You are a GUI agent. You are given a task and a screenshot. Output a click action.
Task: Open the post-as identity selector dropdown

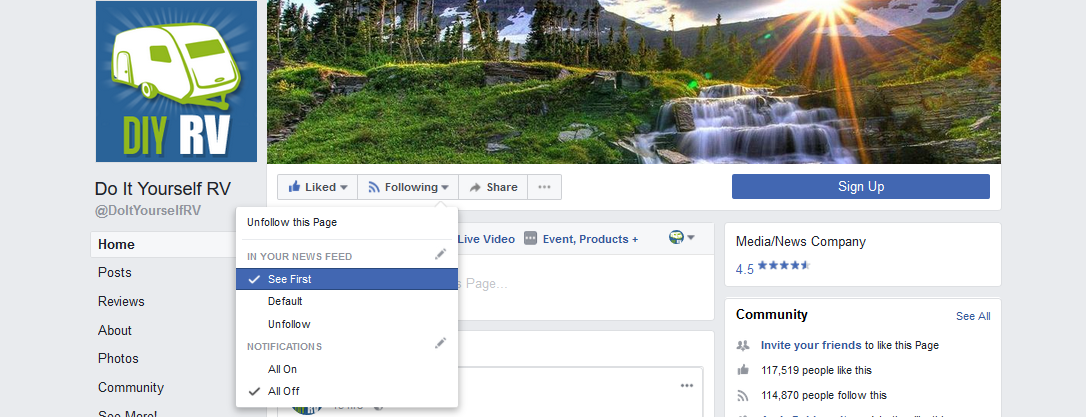click(x=682, y=238)
